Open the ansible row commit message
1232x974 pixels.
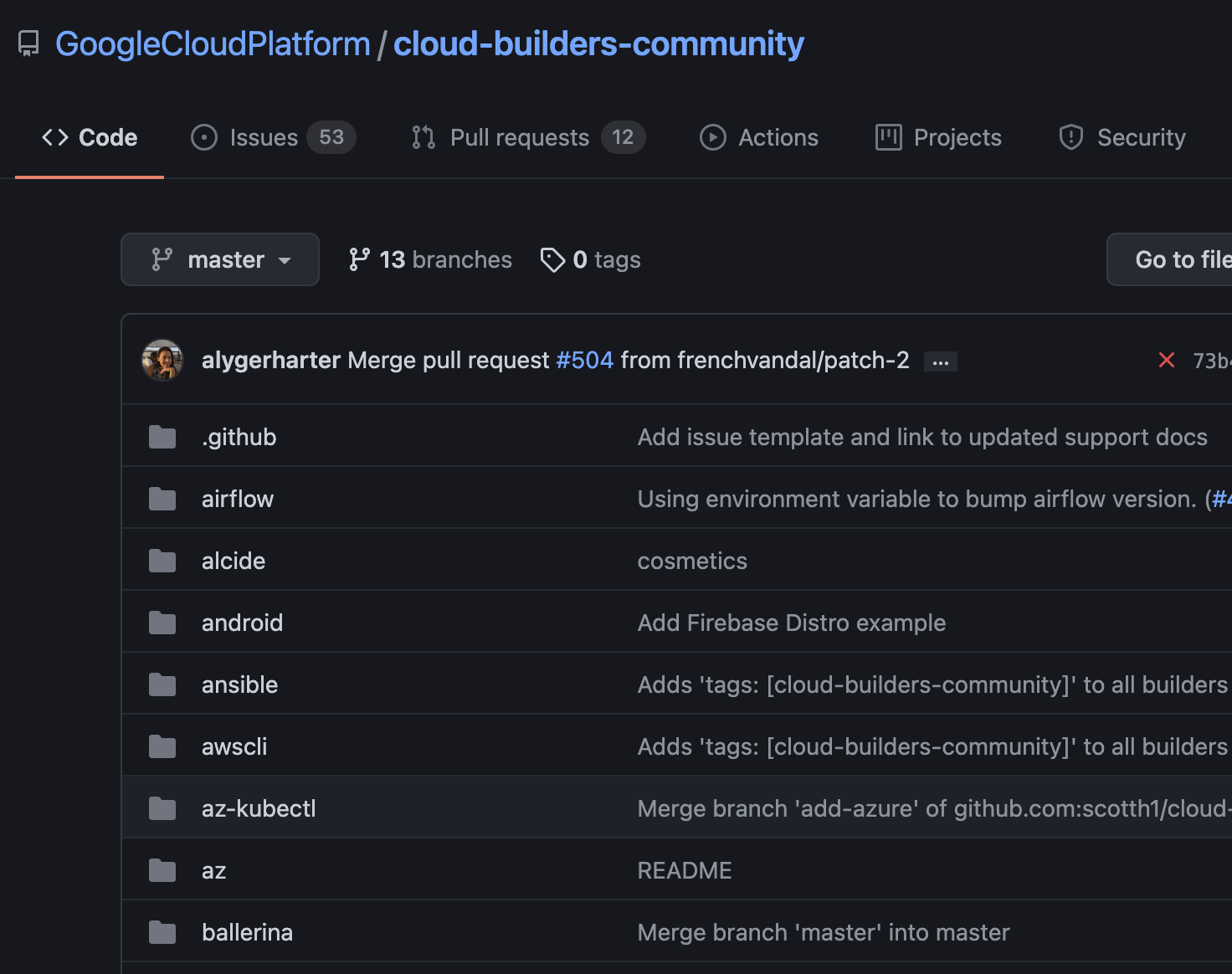932,684
